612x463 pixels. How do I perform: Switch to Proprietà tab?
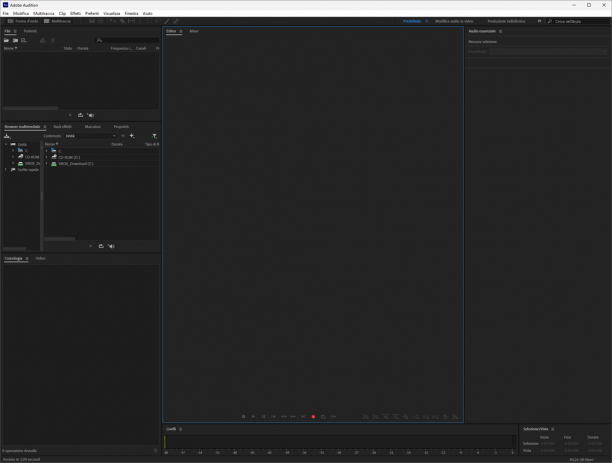click(121, 127)
